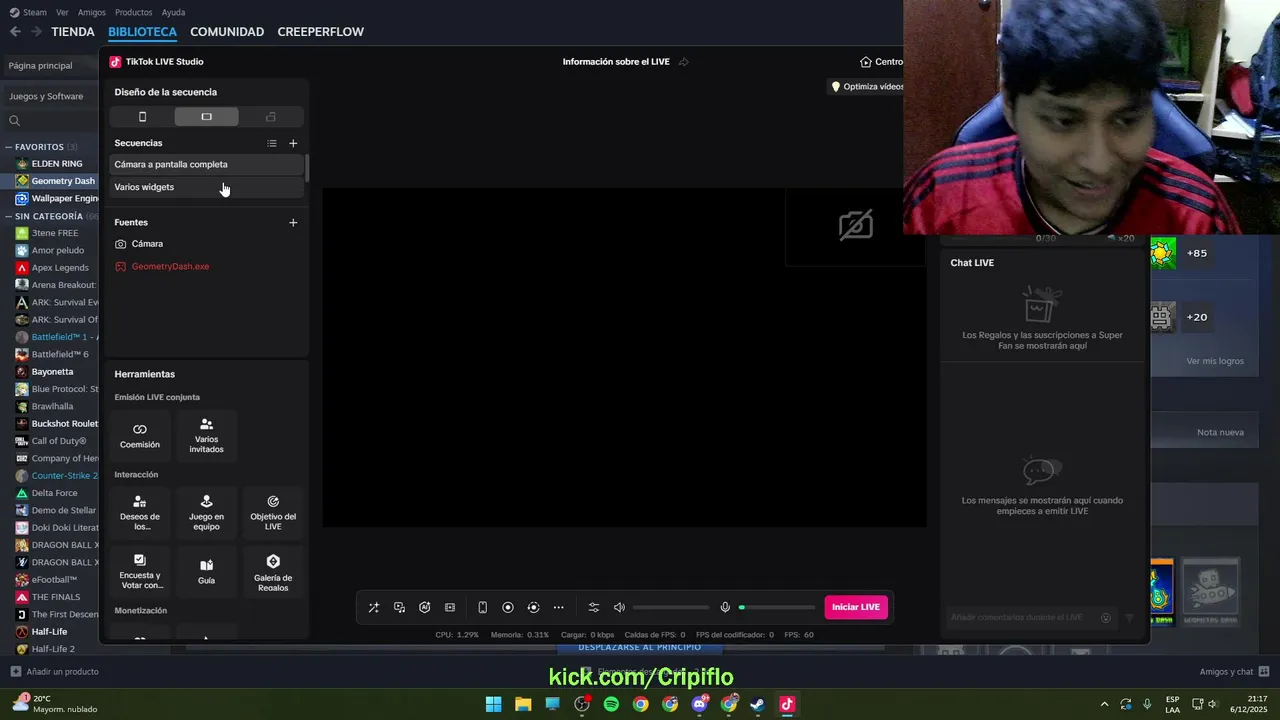
Task: Click the share arrow beside Información sobre el LIVE
Action: coord(684,62)
